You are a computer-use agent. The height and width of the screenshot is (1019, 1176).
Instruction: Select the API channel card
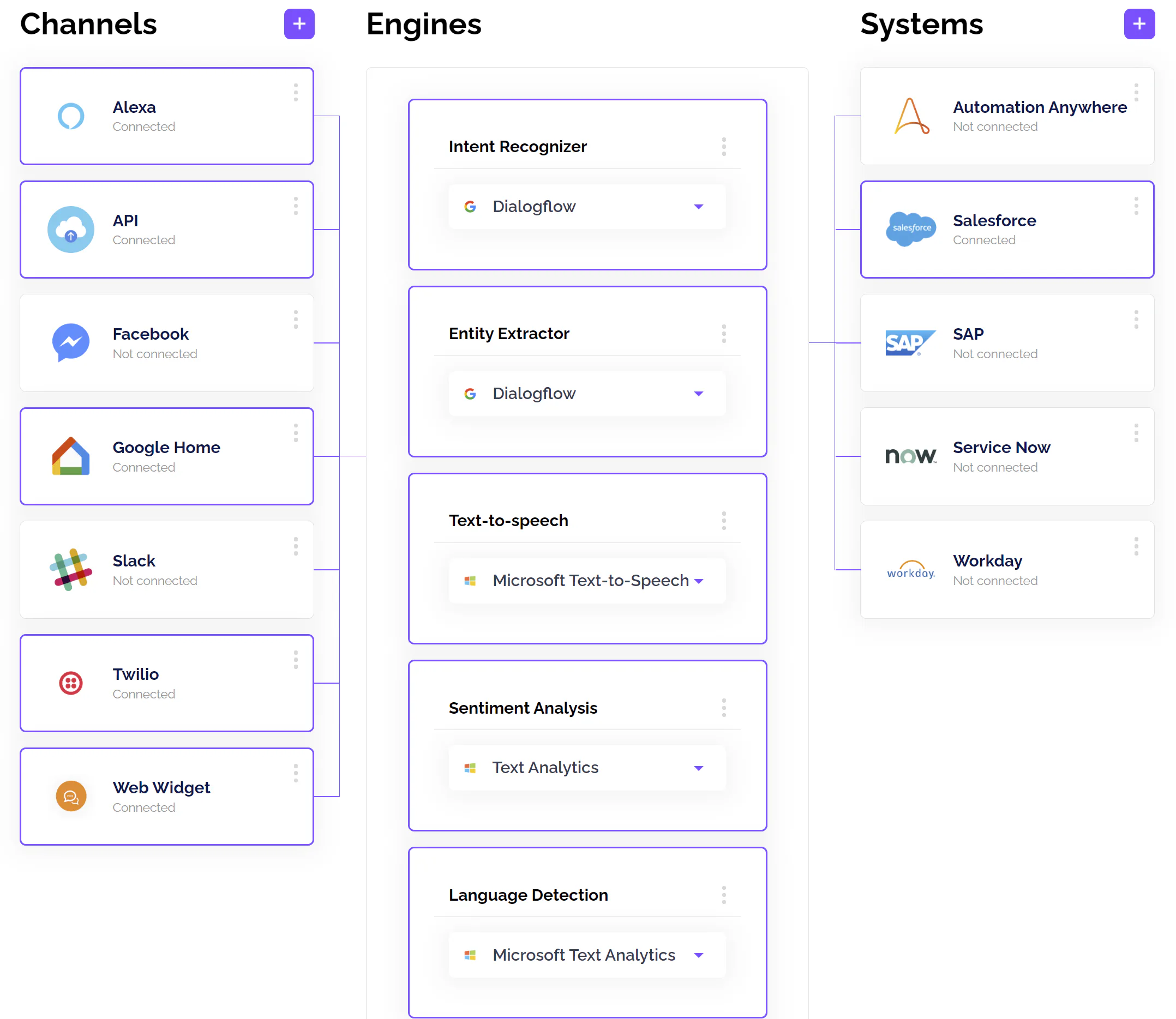[167, 230]
